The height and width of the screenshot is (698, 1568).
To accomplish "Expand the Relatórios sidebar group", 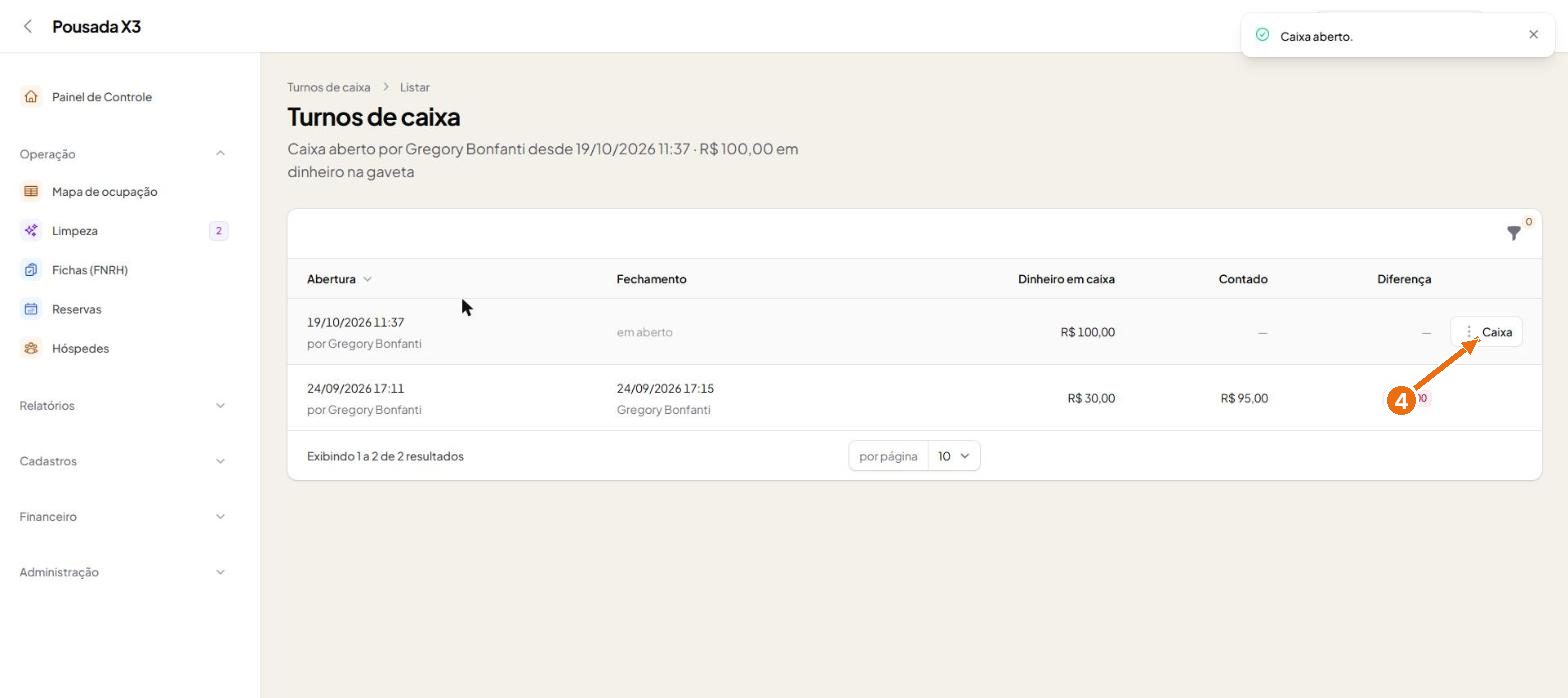I will (x=220, y=406).
